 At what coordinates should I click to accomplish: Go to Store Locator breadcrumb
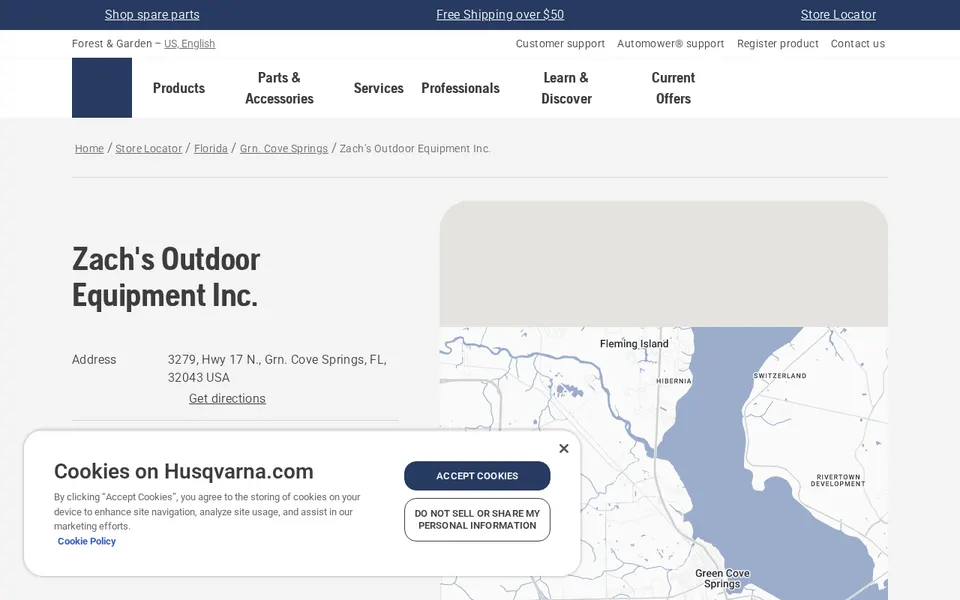[x=149, y=148]
